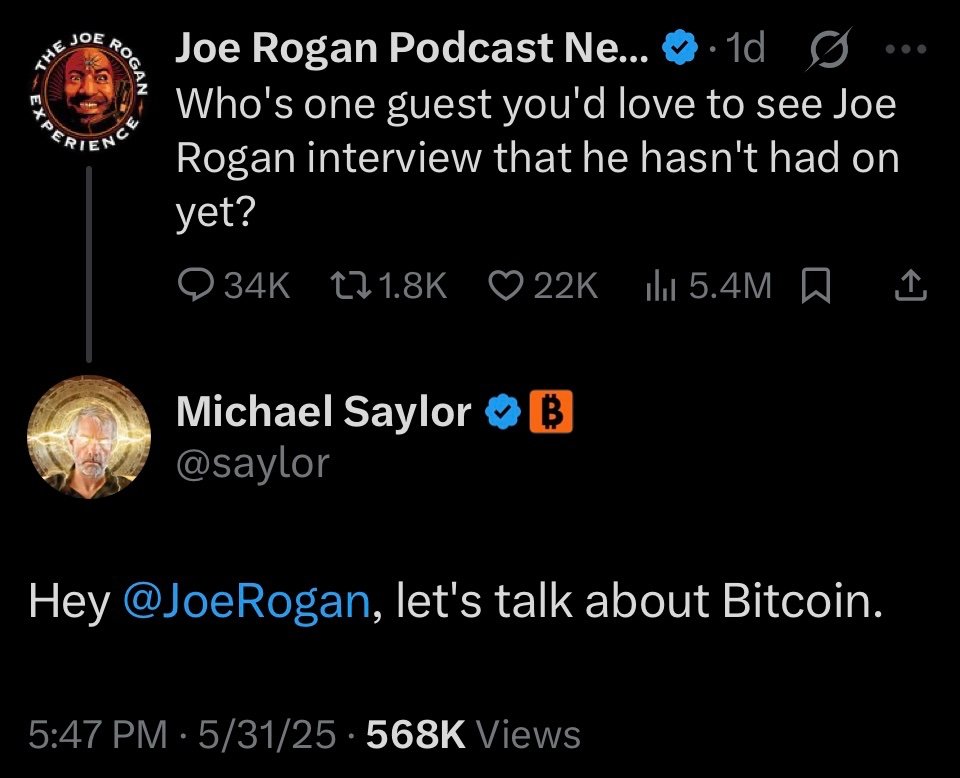960x778 pixels.
Task: Click the verified badge on Joe Rogan Podcast
Action: (x=678, y=45)
